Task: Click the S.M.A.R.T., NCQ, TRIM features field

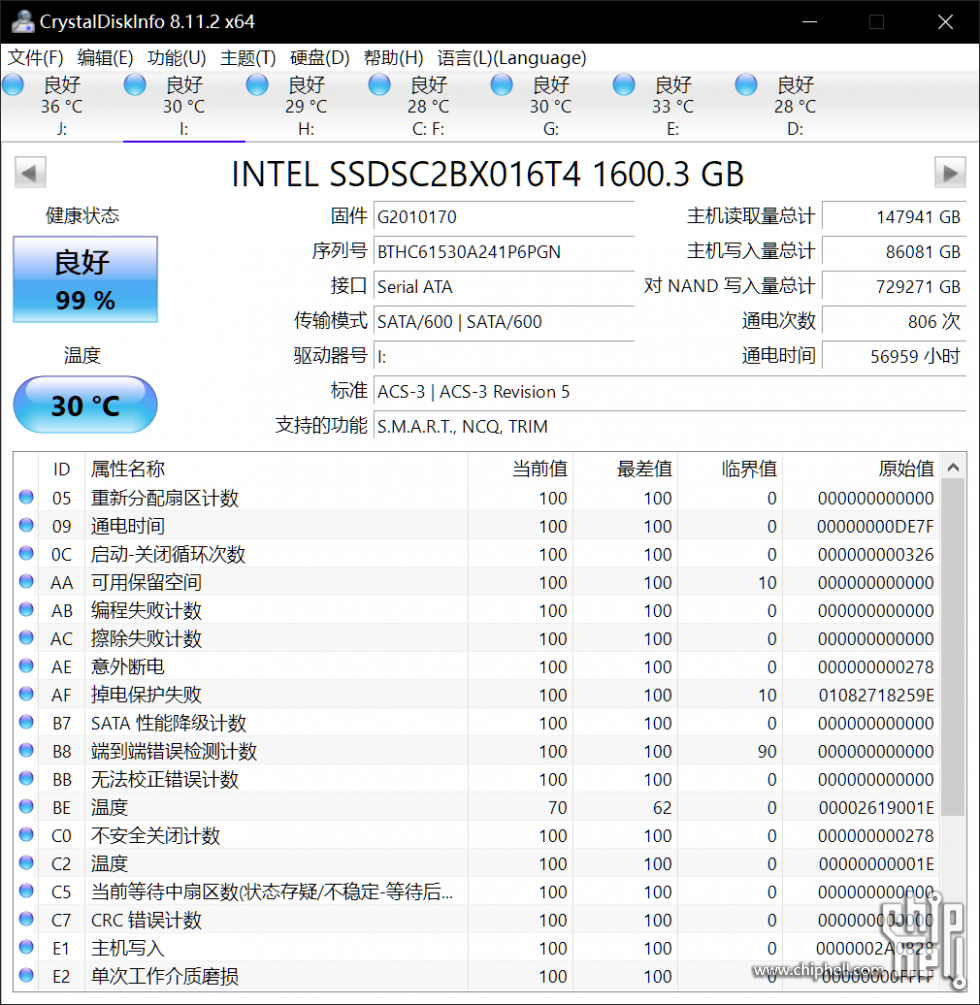Action: click(x=670, y=426)
